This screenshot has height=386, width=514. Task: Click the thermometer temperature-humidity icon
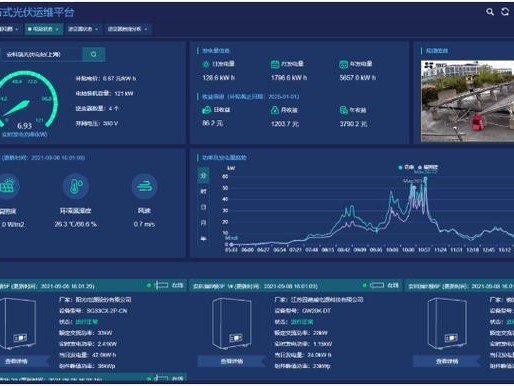[x=76, y=186]
